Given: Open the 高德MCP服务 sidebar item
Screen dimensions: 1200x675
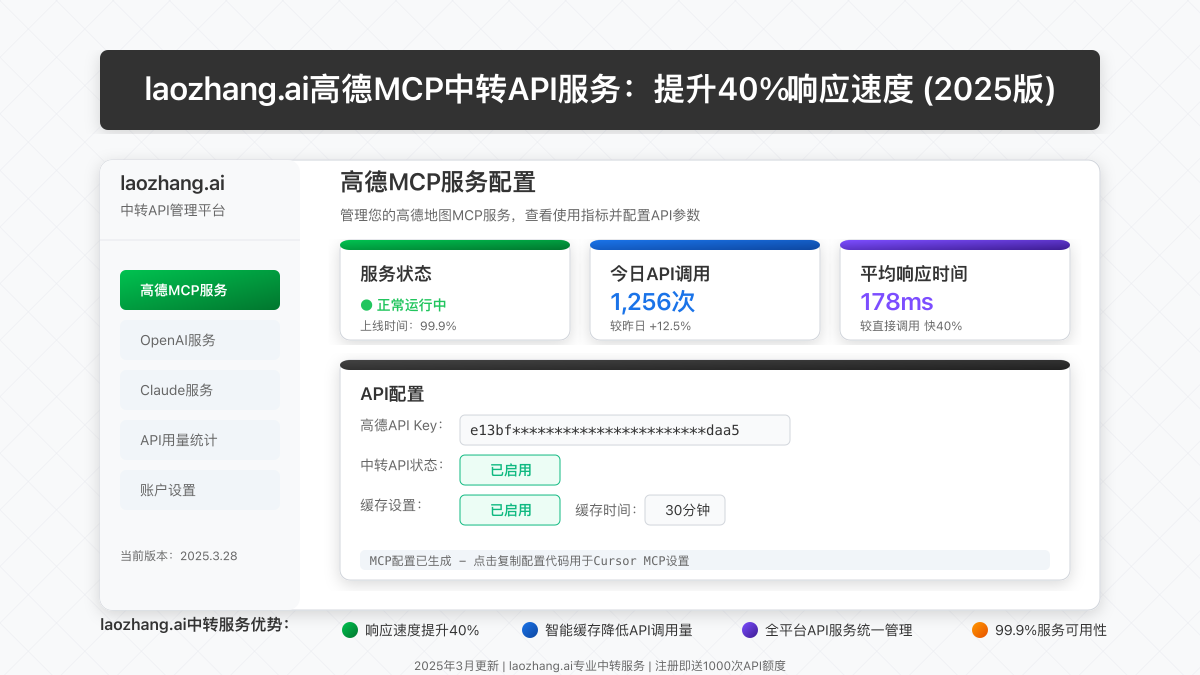Looking at the screenshot, I should pos(200,290).
